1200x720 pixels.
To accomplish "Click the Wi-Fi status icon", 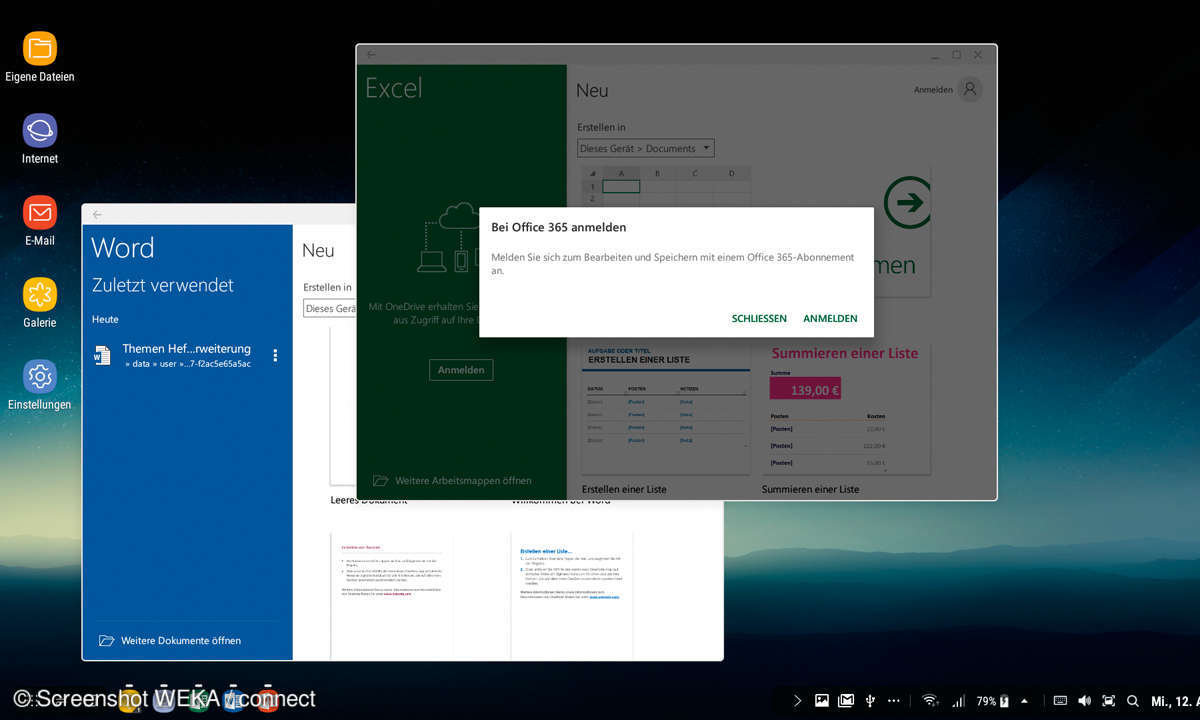I will 930,701.
